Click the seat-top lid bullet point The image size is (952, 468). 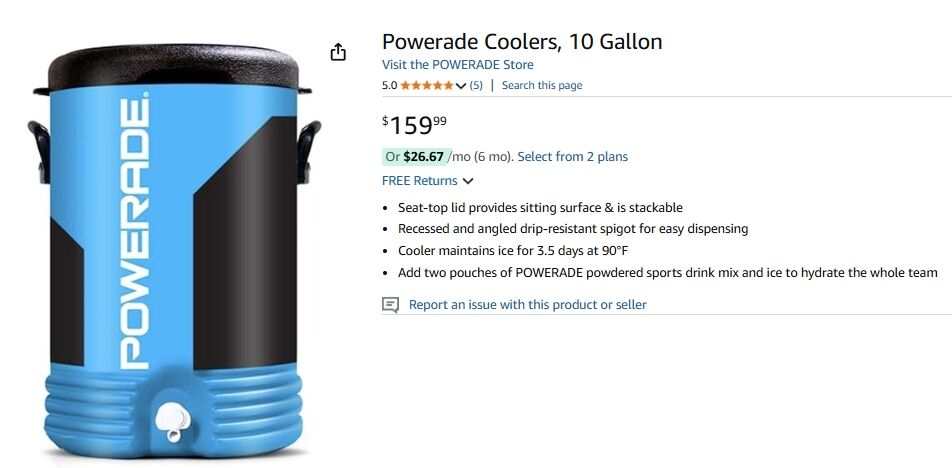point(540,208)
